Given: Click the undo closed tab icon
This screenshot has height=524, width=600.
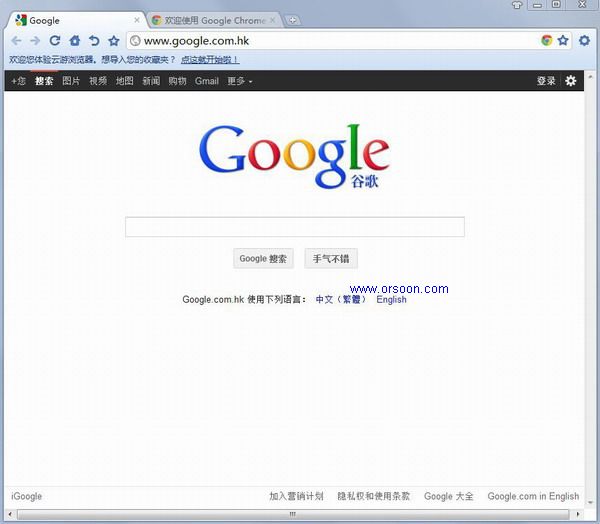Looking at the screenshot, I should pyautogui.click(x=94, y=41).
